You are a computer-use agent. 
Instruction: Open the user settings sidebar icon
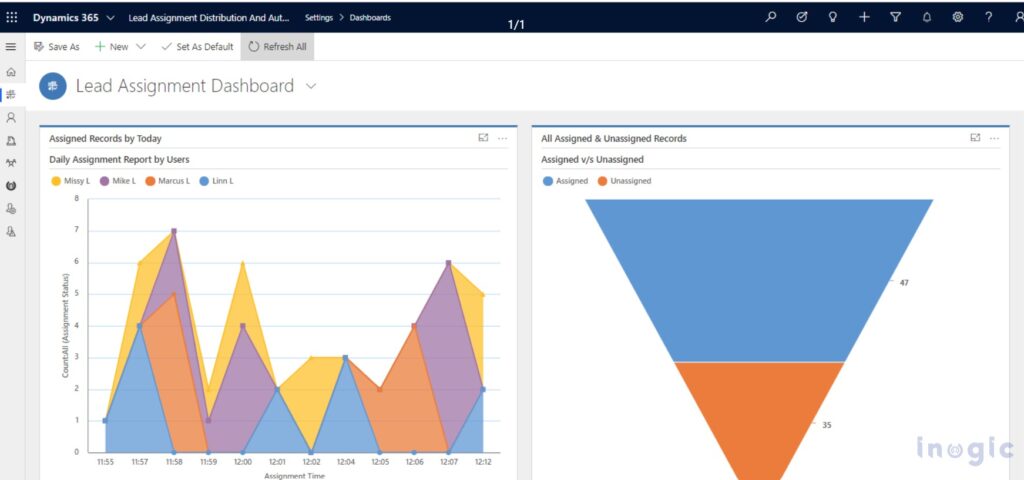(10, 208)
